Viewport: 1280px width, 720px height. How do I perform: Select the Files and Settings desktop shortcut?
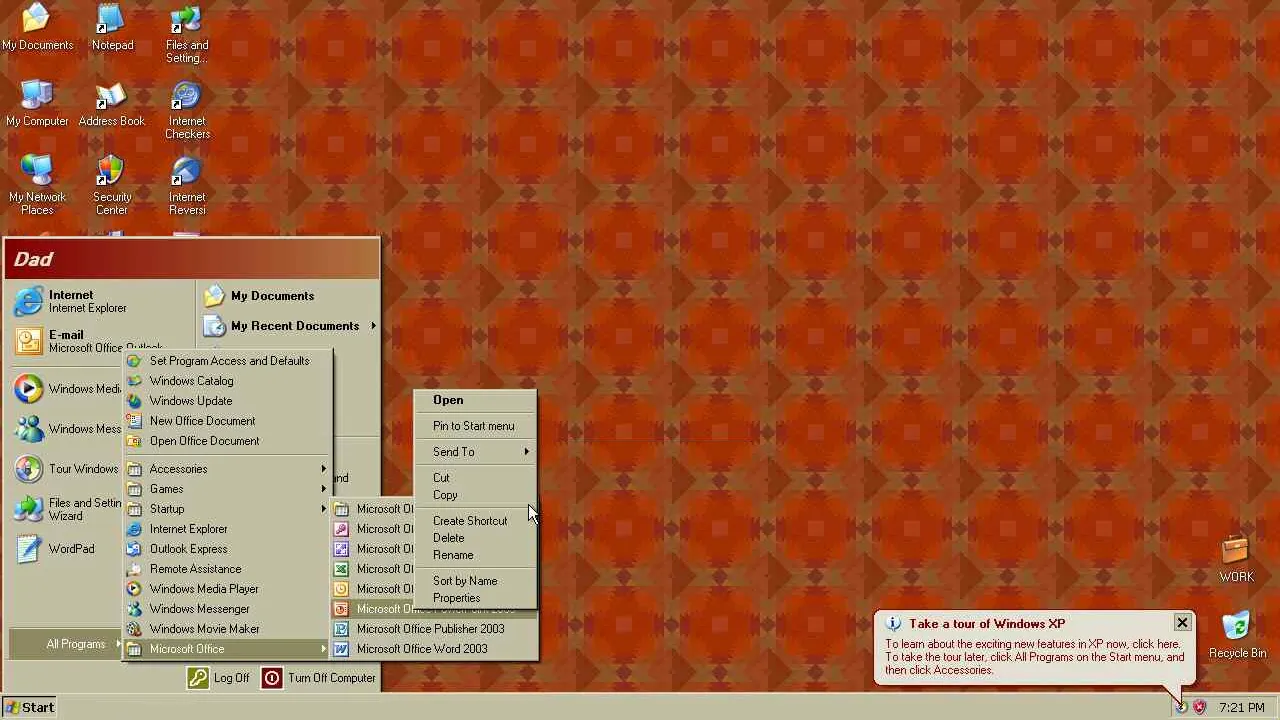[x=187, y=34]
